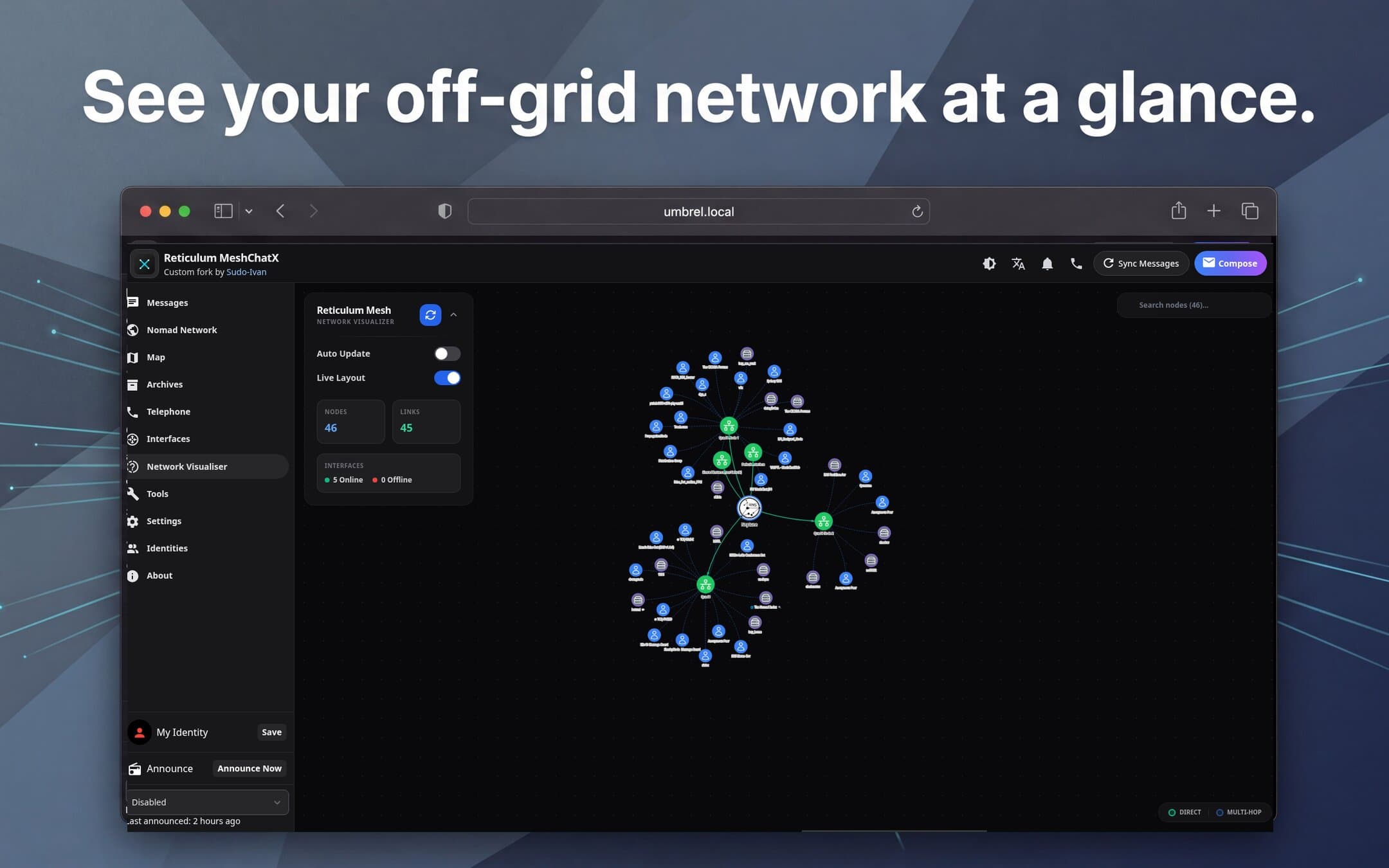Click the MeshChatX app logo icon
This screenshot has height=868, width=1389.
[x=144, y=264]
